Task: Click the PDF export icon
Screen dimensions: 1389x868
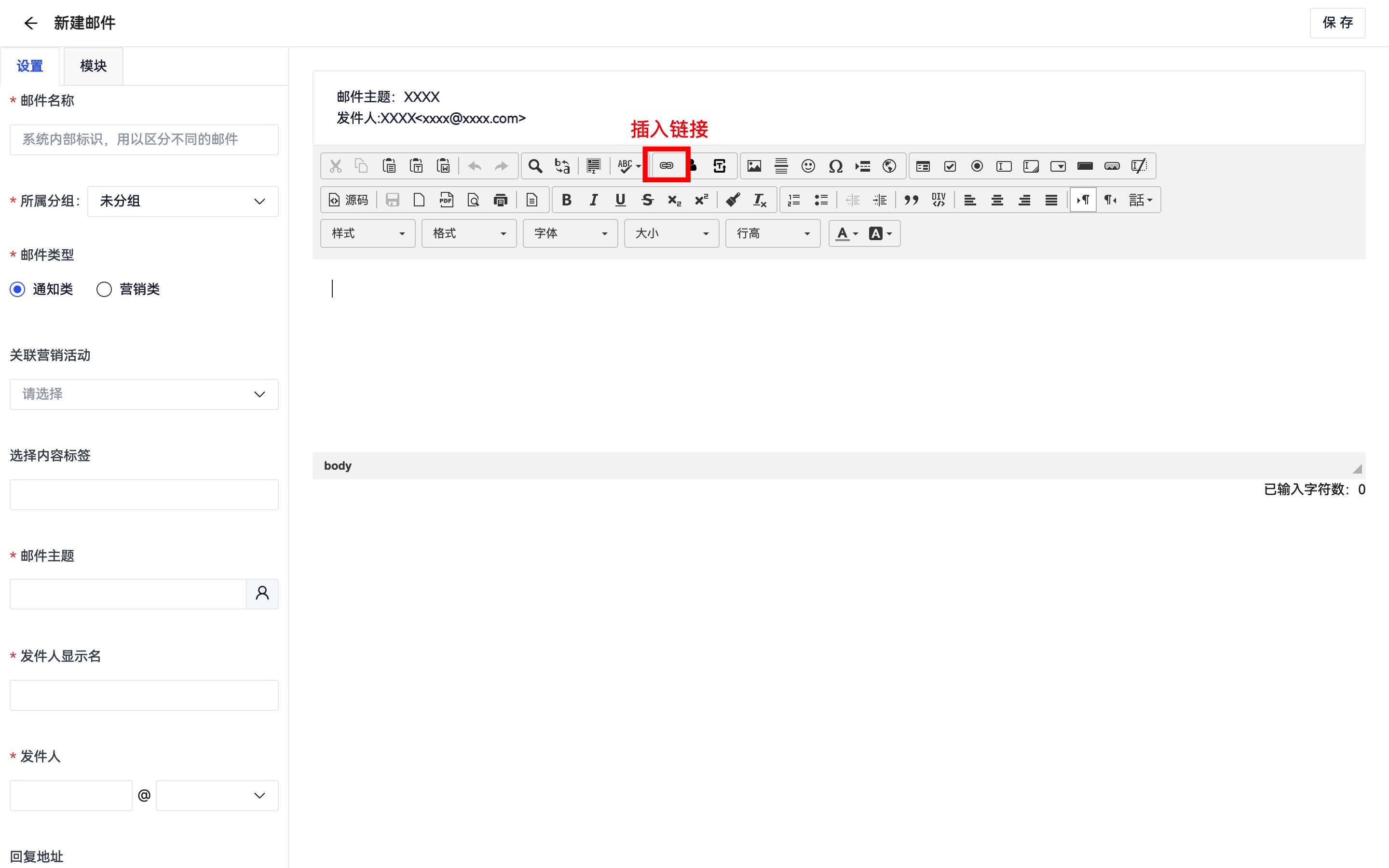Action: [446, 200]
